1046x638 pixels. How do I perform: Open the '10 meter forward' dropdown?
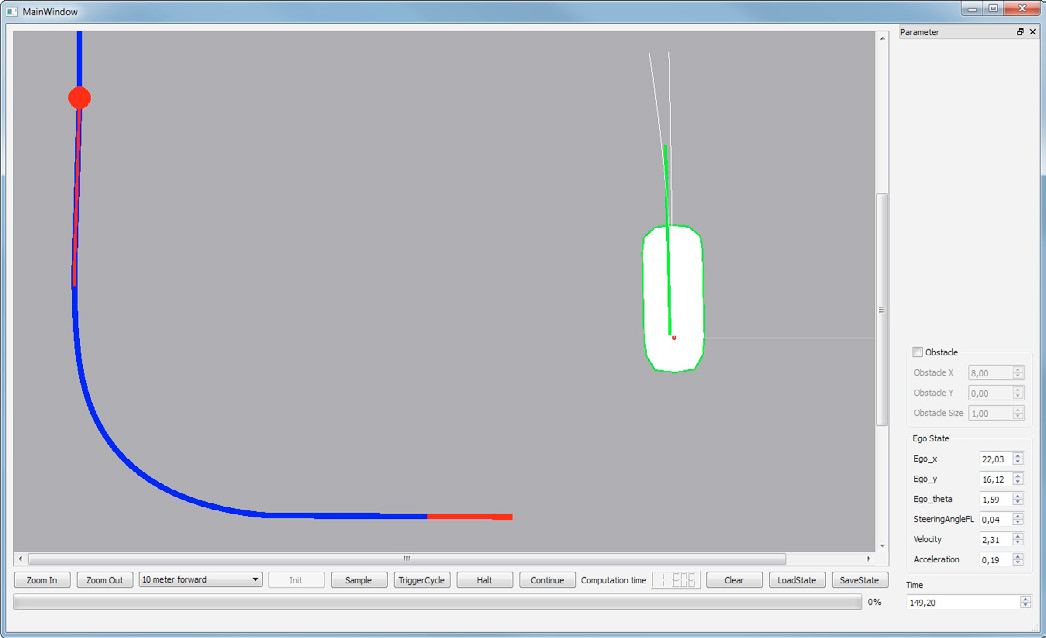[x=200, y=580]
